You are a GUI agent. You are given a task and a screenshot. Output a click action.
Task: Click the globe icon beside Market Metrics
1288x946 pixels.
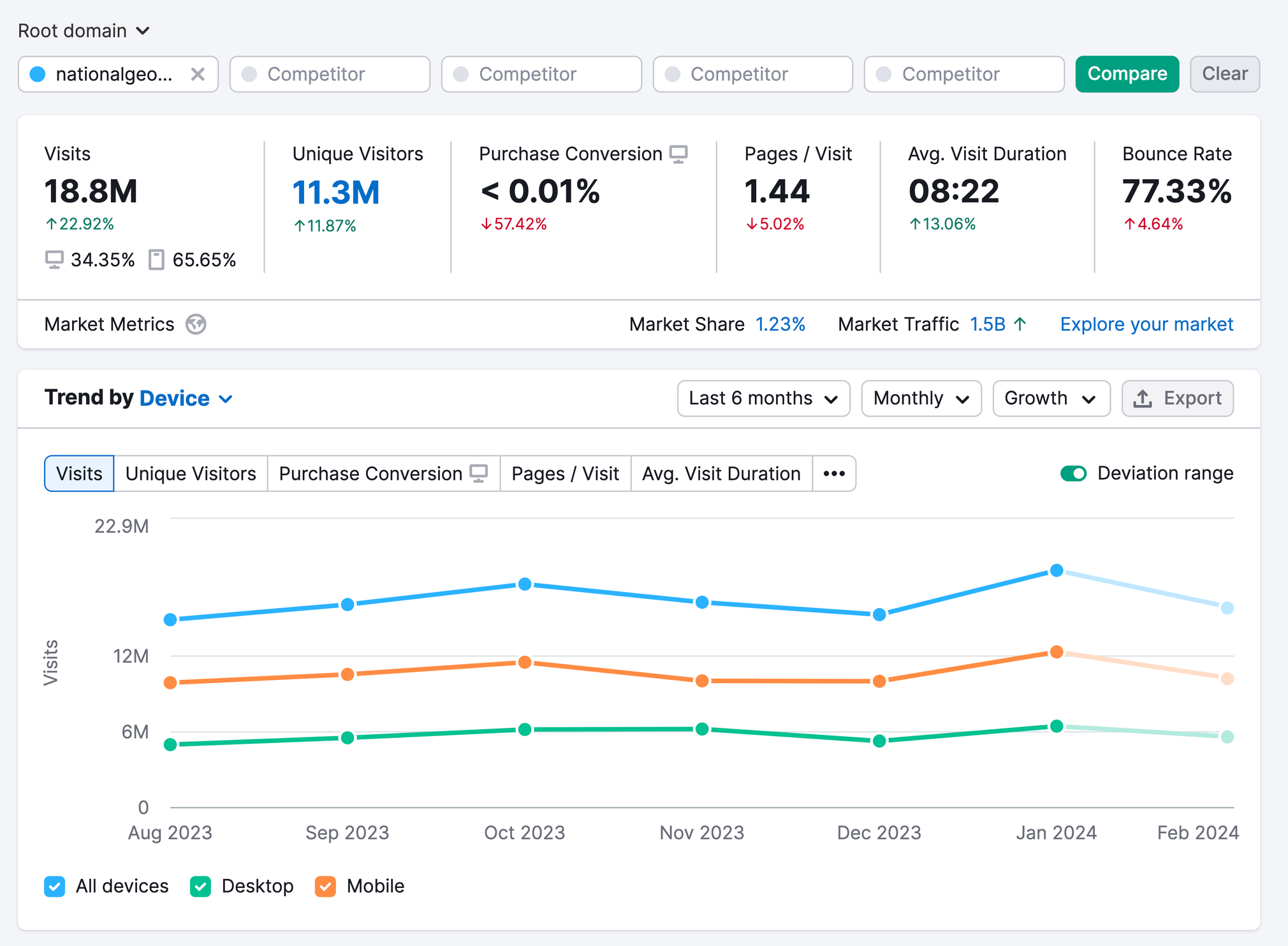pyautogui.click(x=196, y=325)
